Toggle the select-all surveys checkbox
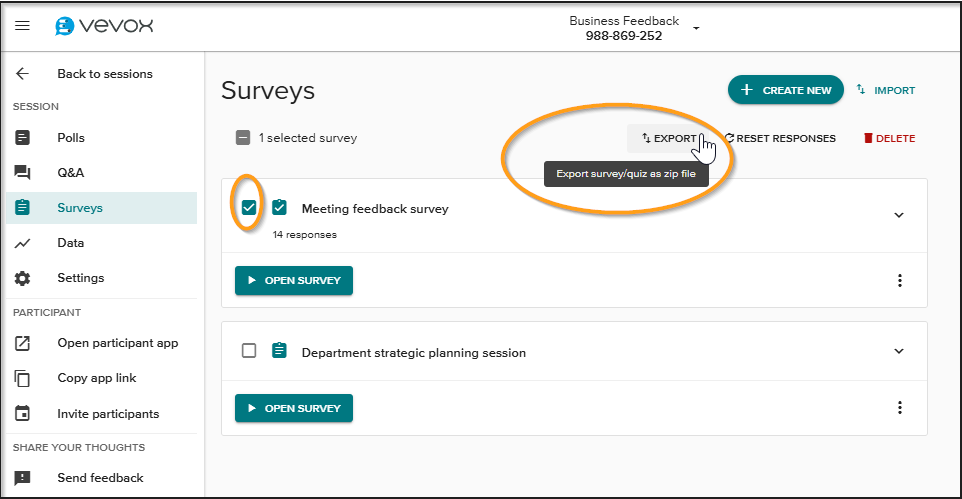 pyautogui.click(x=243, y=137)
